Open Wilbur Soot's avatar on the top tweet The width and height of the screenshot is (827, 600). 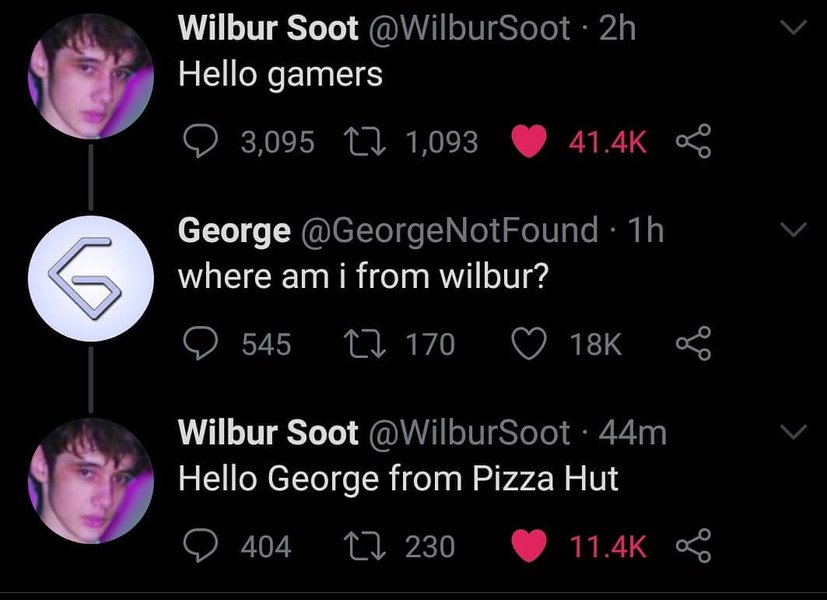(91, 76)
